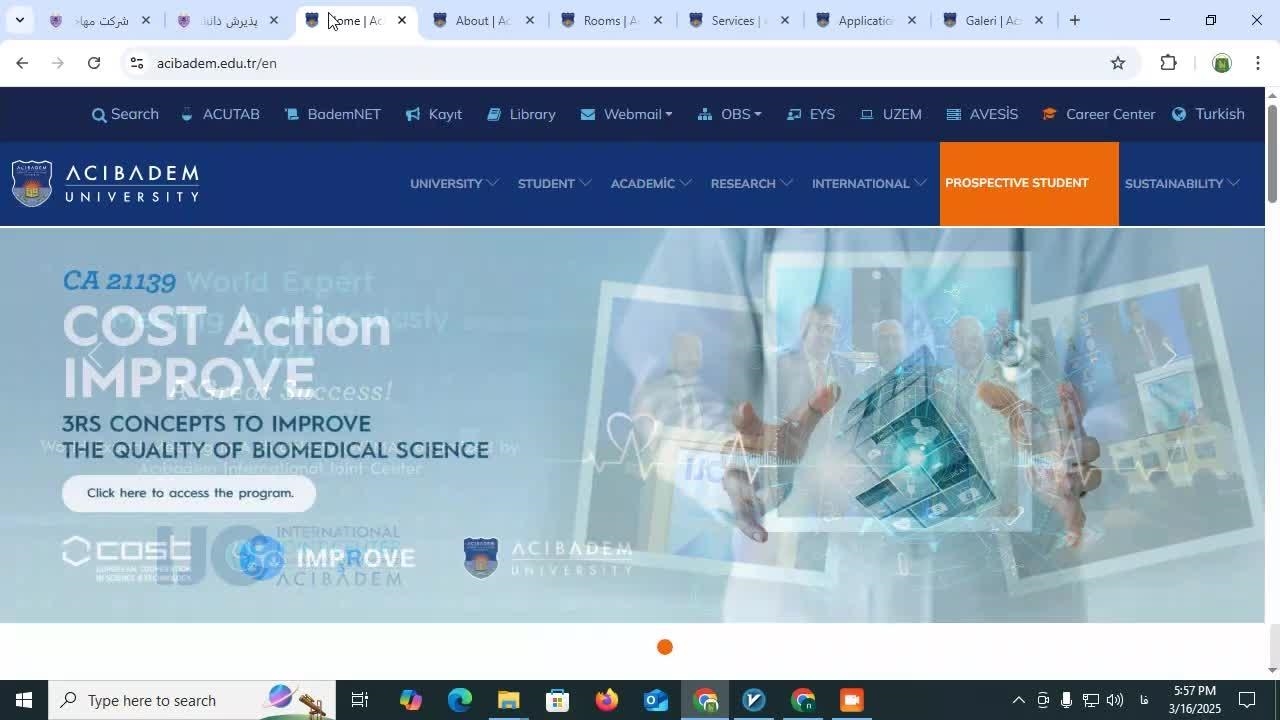
Task: Click the Acibadem University logo
Action: [x=106, y=183]
